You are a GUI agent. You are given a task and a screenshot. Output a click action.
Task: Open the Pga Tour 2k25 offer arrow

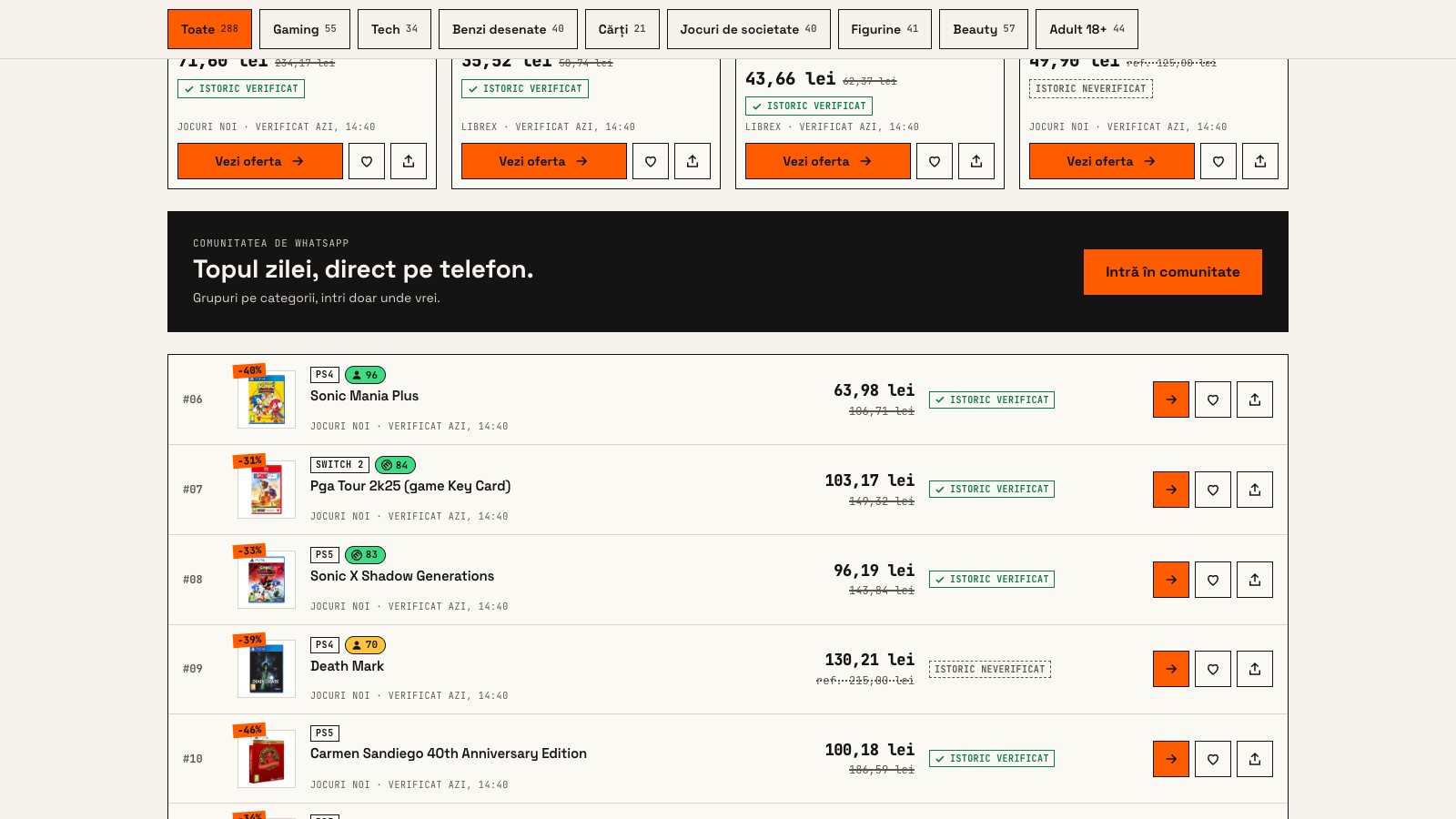(x=1171, y=490)
